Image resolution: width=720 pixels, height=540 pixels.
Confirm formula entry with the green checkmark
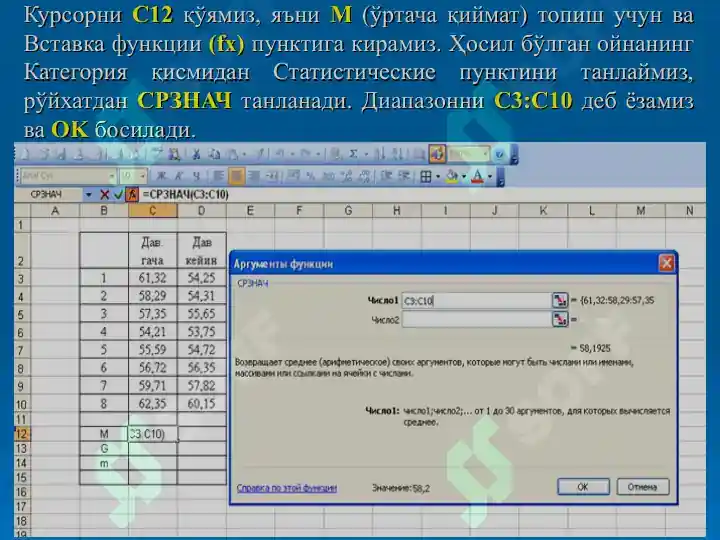[x=118, y=195]
